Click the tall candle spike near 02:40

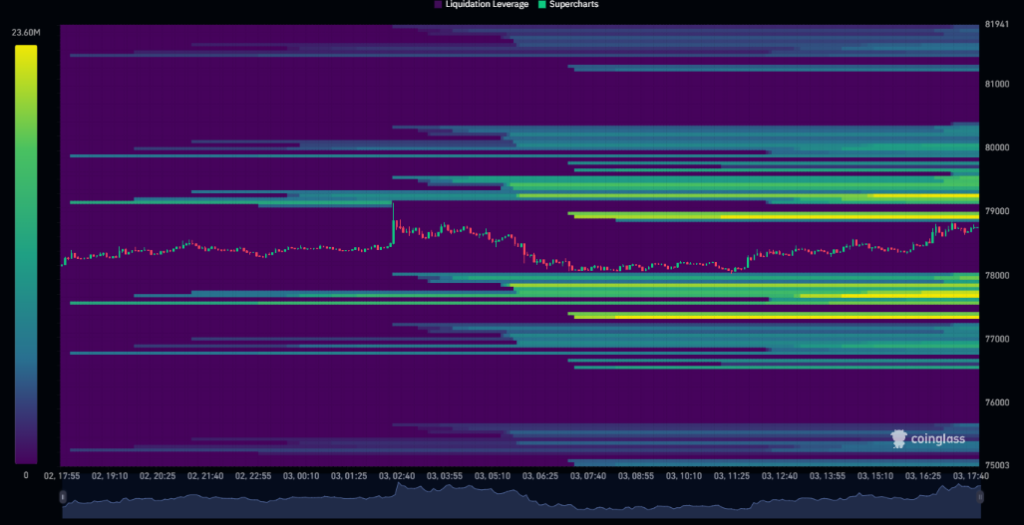[x=393, y=223]
